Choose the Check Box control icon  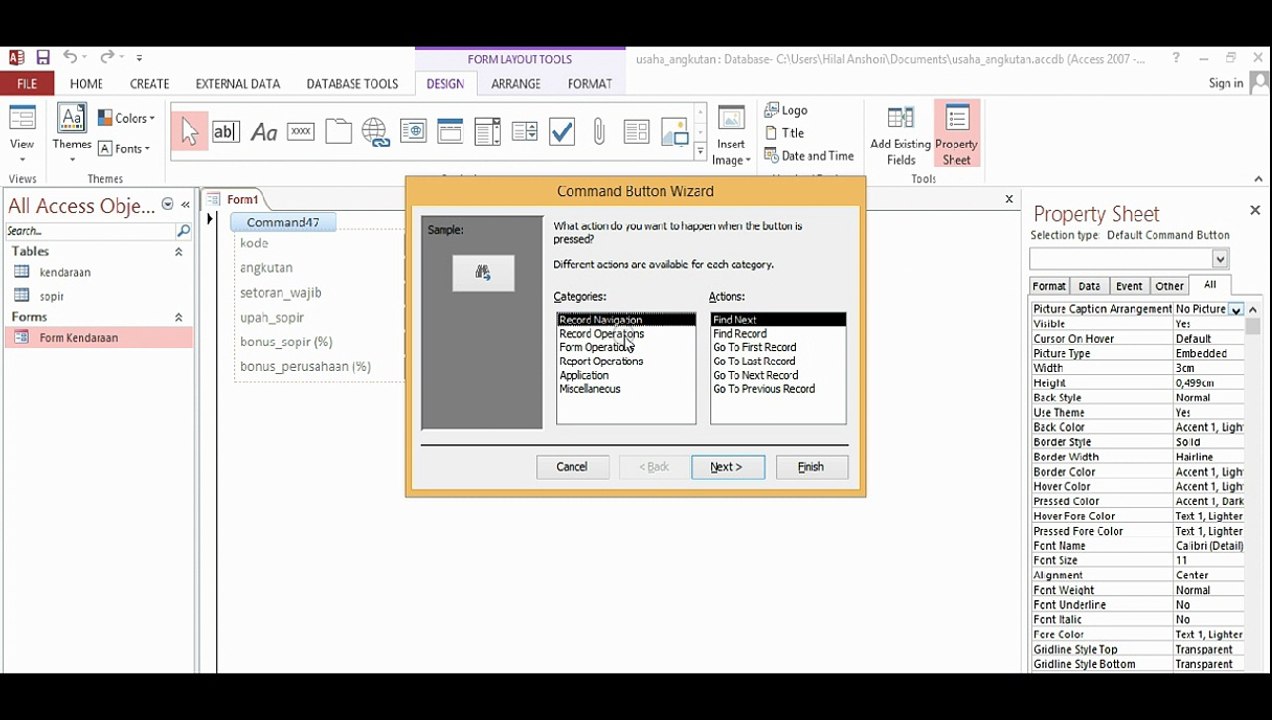pyautogui.click(x=562, y=131)
